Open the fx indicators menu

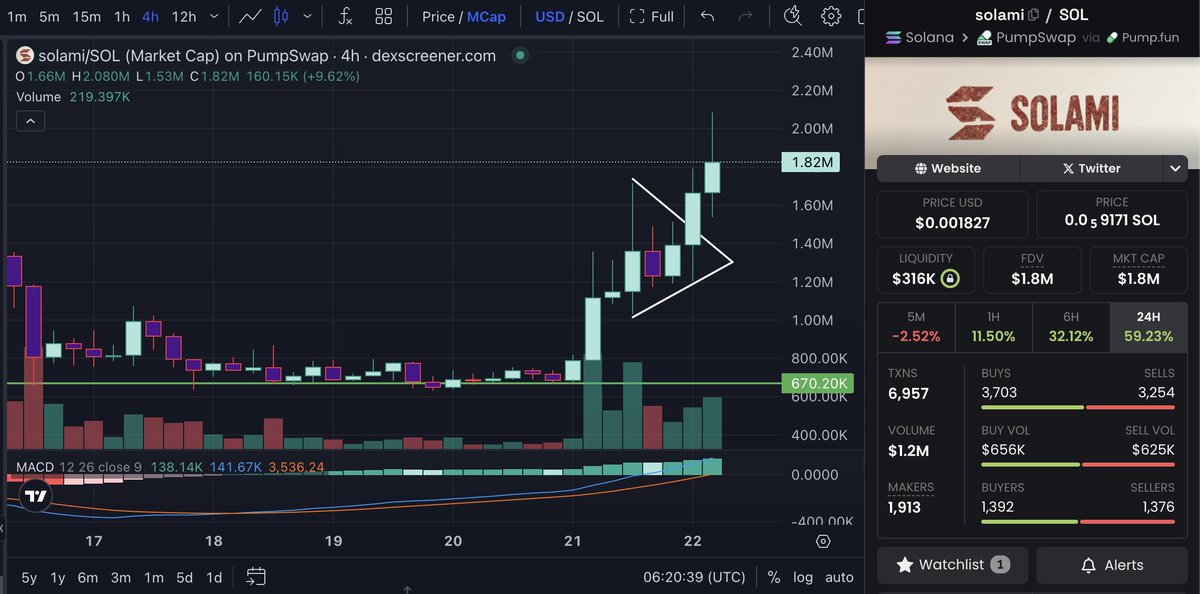point(345,16)
